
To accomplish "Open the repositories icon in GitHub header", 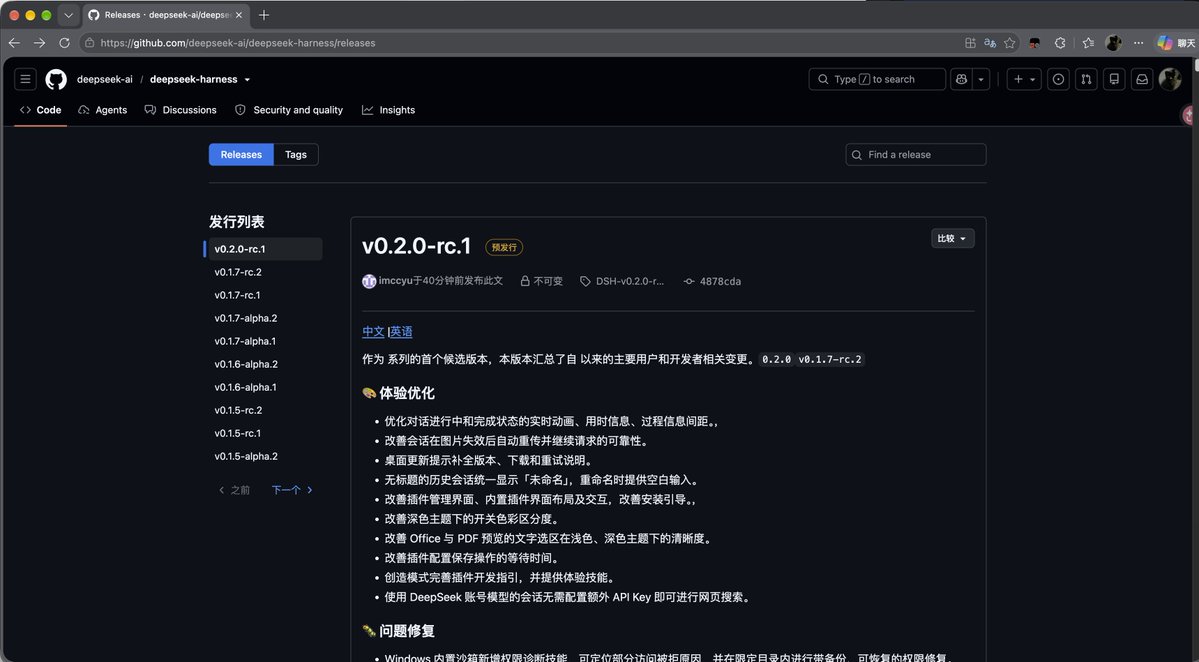I will click(1114, 79).
